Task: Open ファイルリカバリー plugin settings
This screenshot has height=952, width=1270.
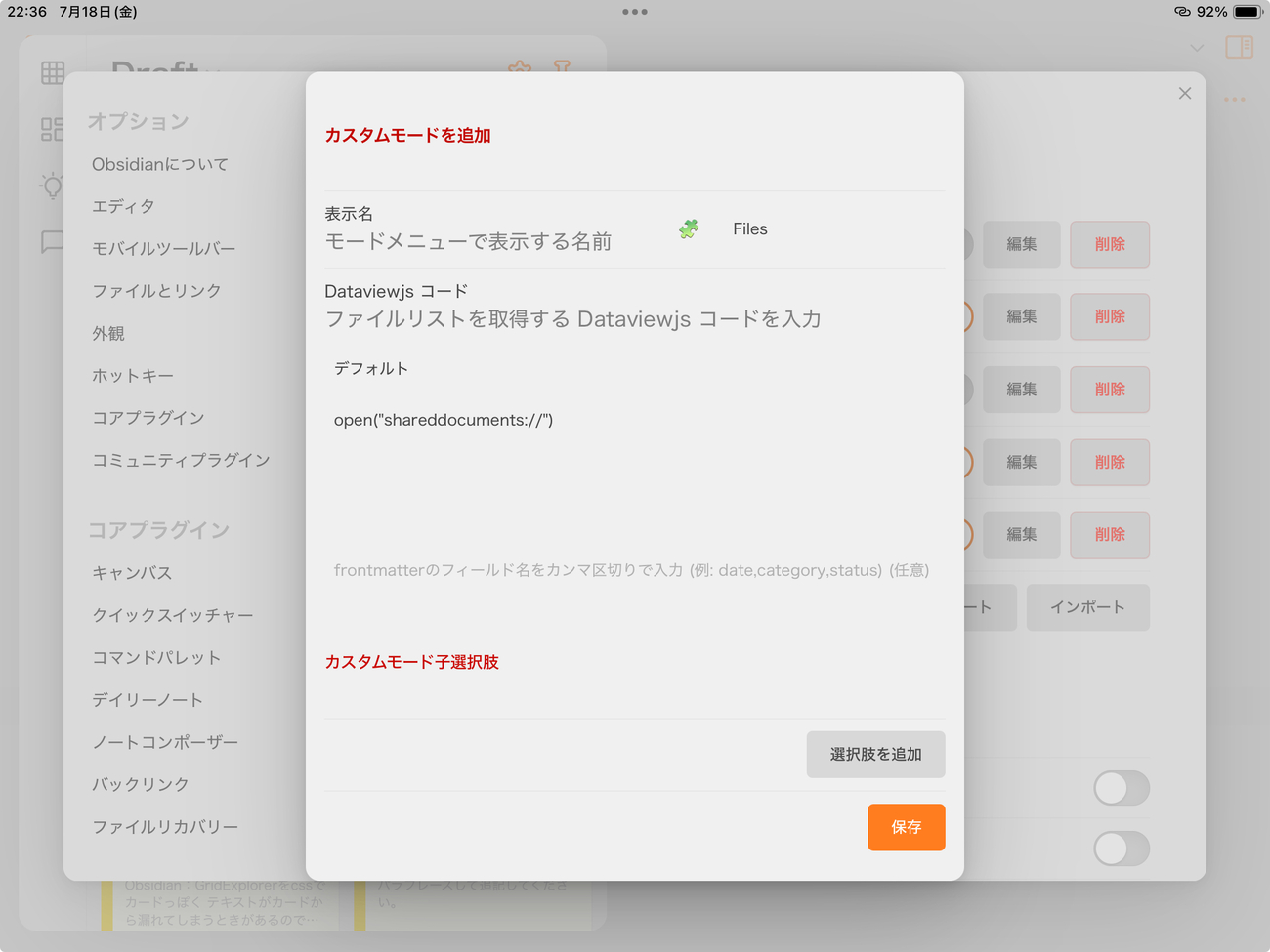Action: tap(165, 827)
